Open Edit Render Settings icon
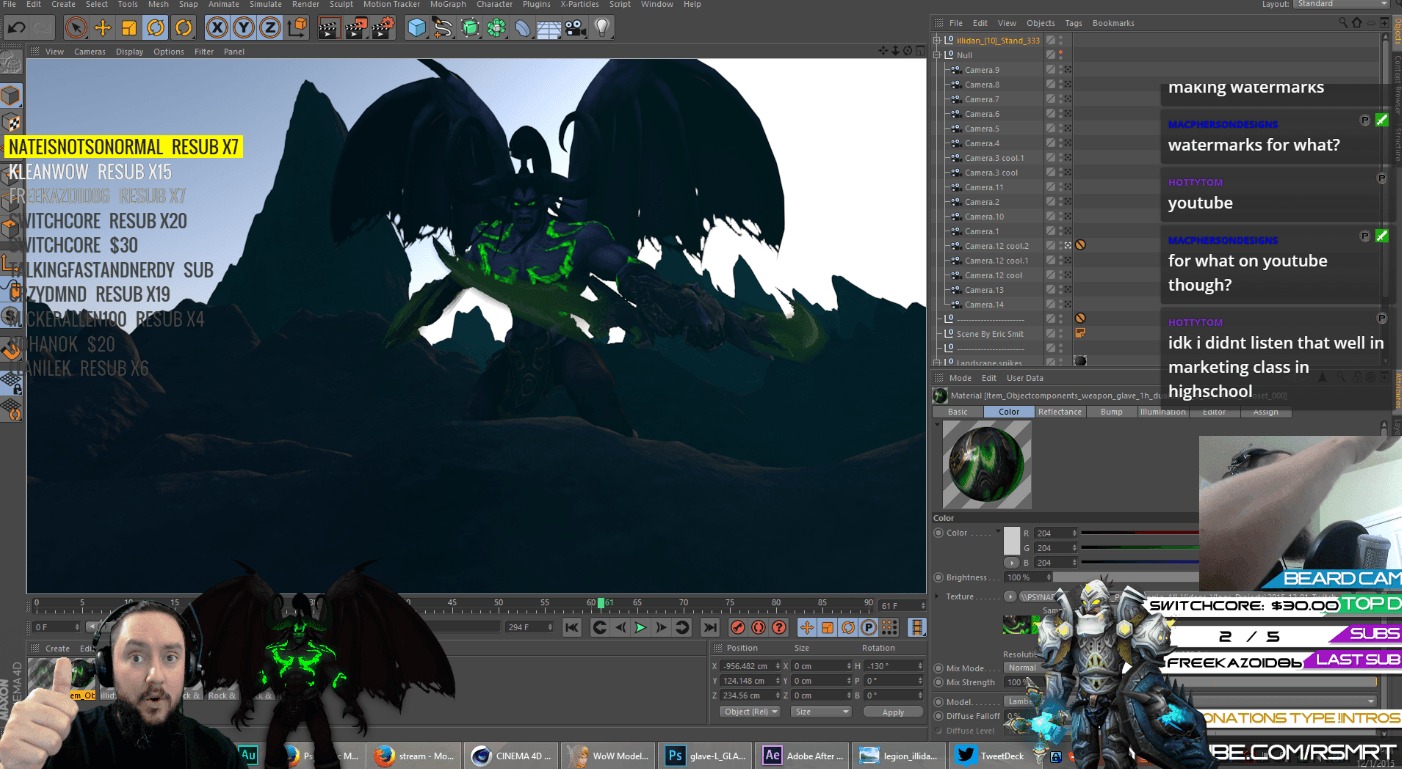Image resolution: width=1402 pixels, height=769 pixels. (x=383, y=28)
